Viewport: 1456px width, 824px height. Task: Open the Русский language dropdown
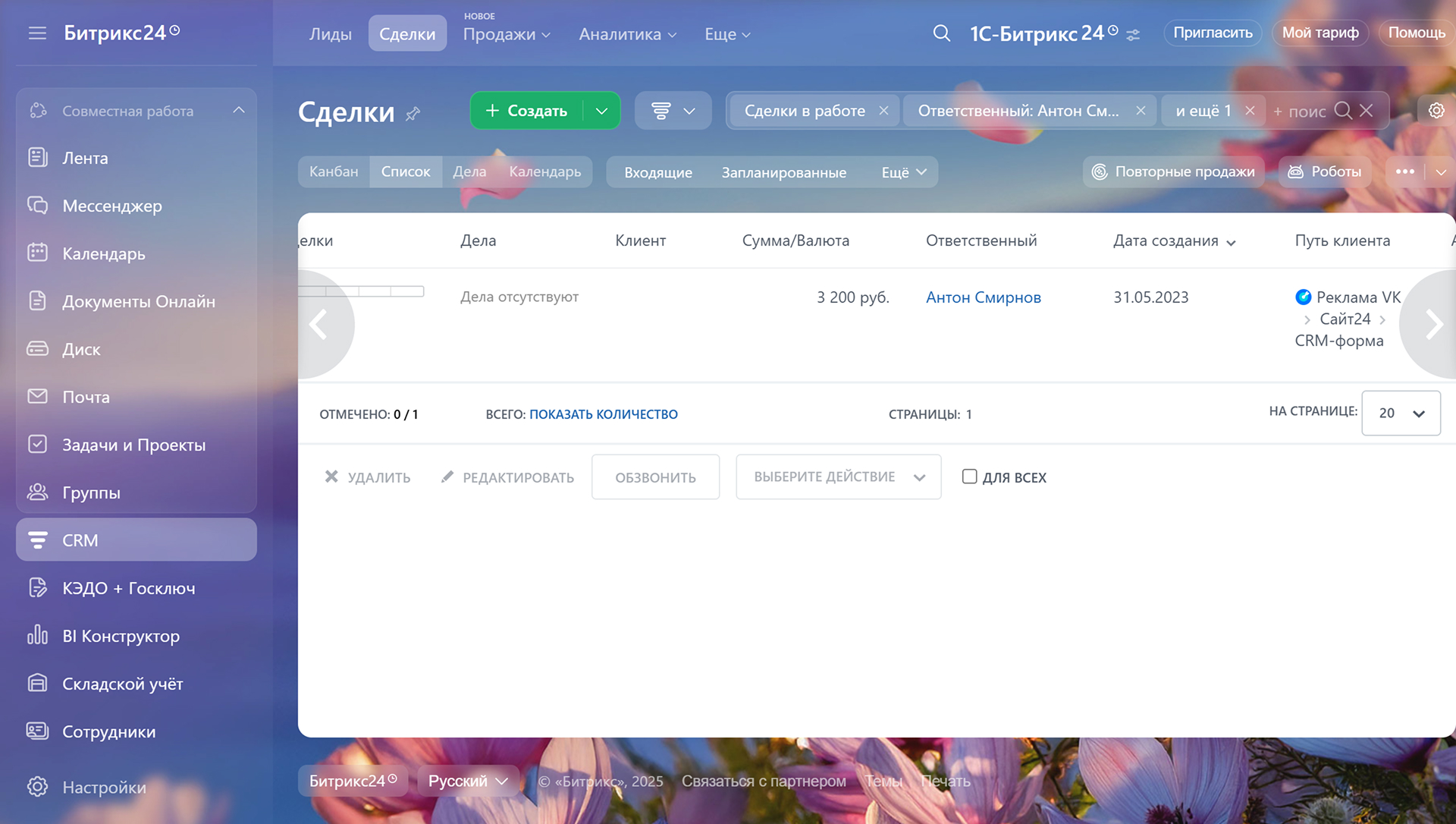coord(468,781)
